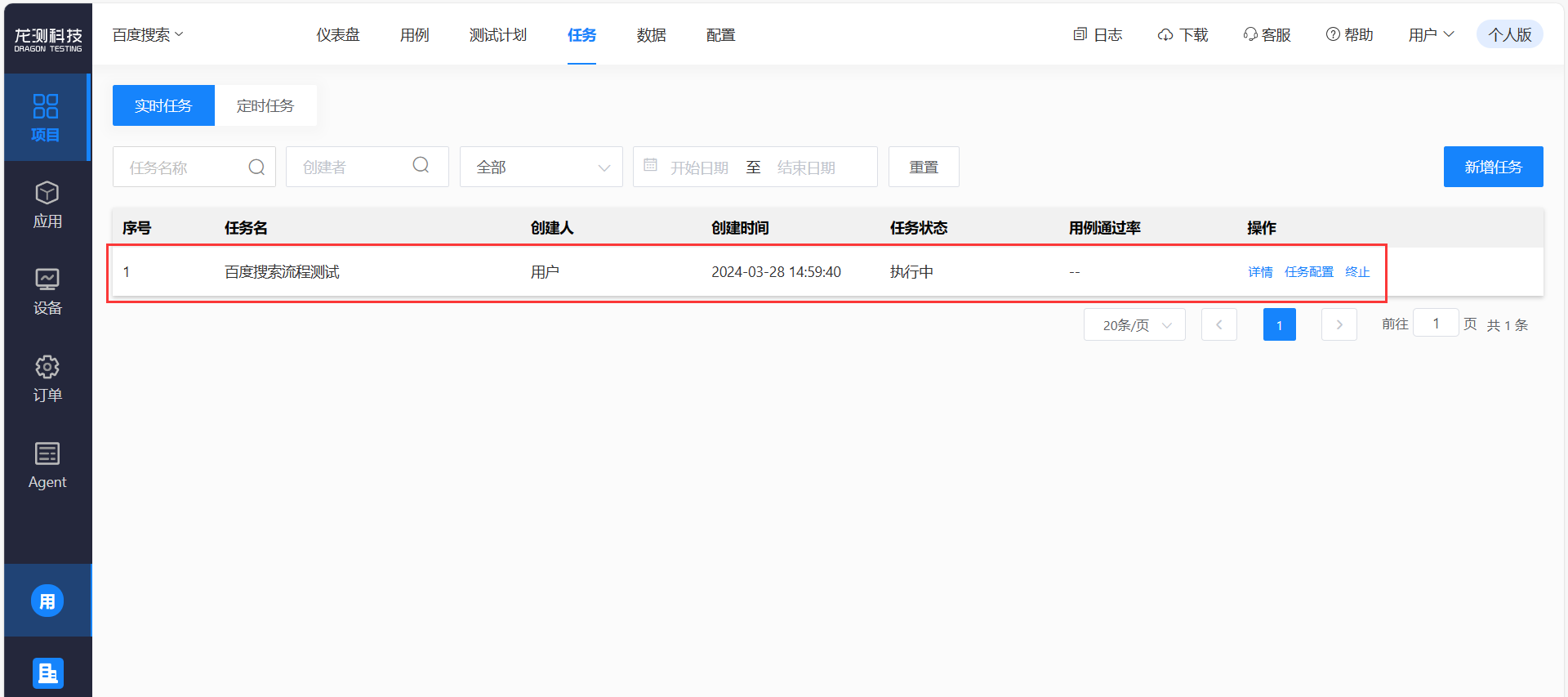Select page 1 in pagination
The width and height of the screenshot is (1568, 697).
[1280, 324]
